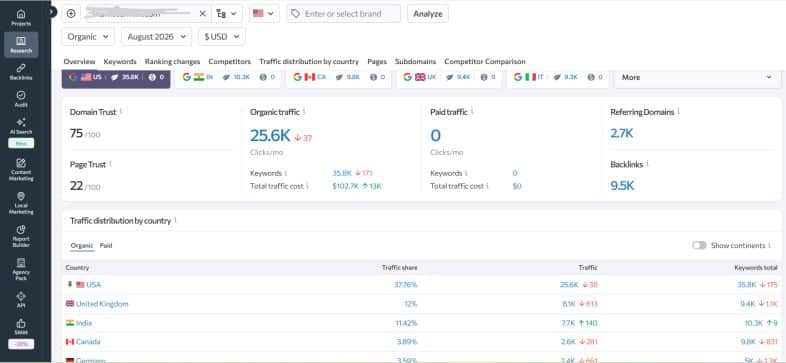Switch table to Paid sub-tab
The width and height of the screenshot is (786, 363).
coord(106,246)
